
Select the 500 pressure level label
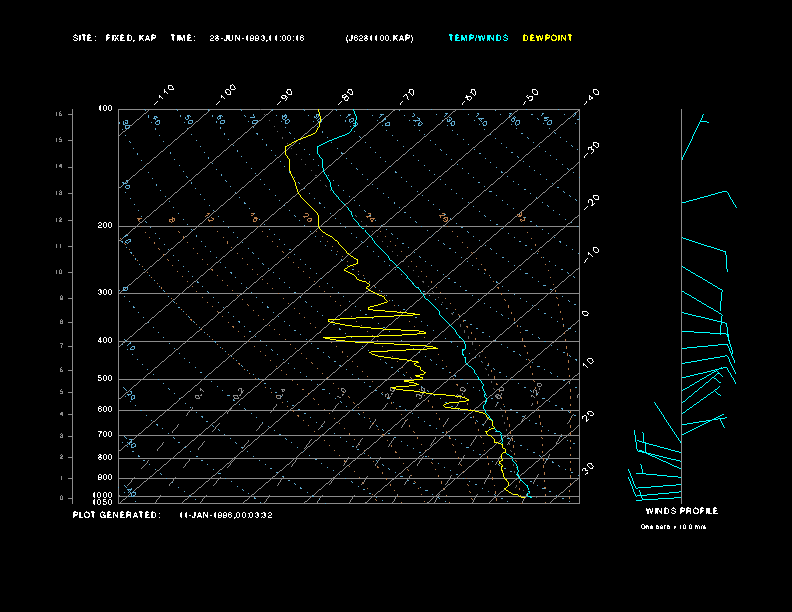(105, 379)
